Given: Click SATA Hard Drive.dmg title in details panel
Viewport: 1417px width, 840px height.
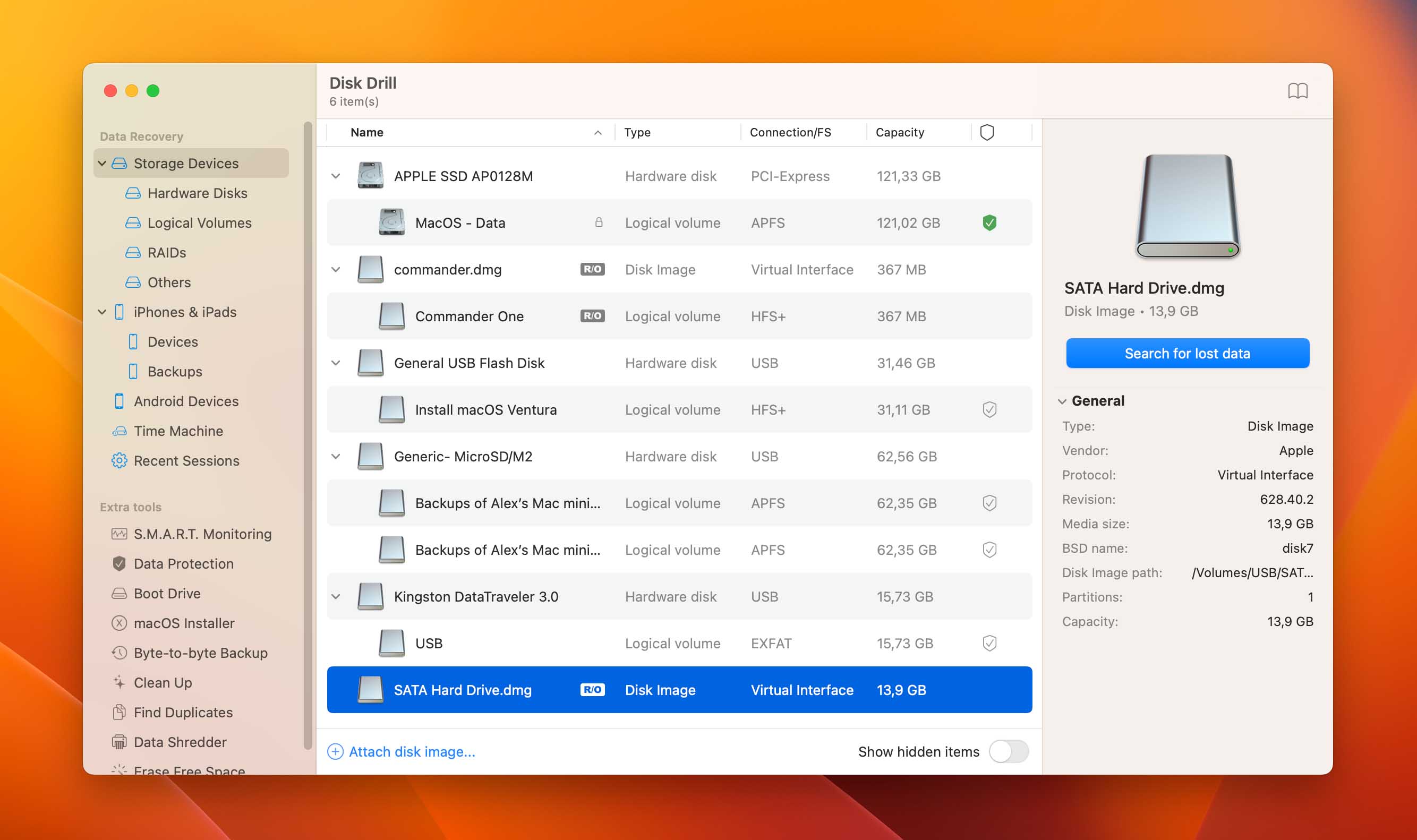Looking at the screenshot, I should click(1143, 288).
